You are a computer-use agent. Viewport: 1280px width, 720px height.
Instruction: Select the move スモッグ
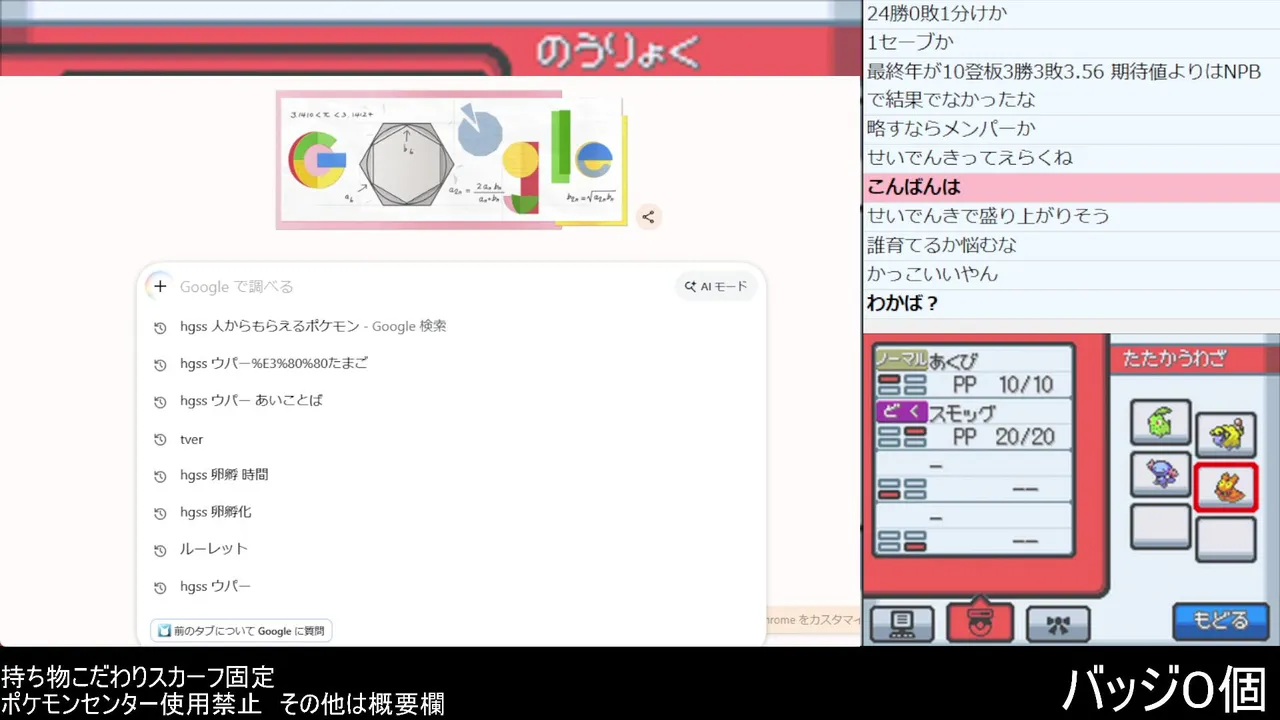click(974, 424)
